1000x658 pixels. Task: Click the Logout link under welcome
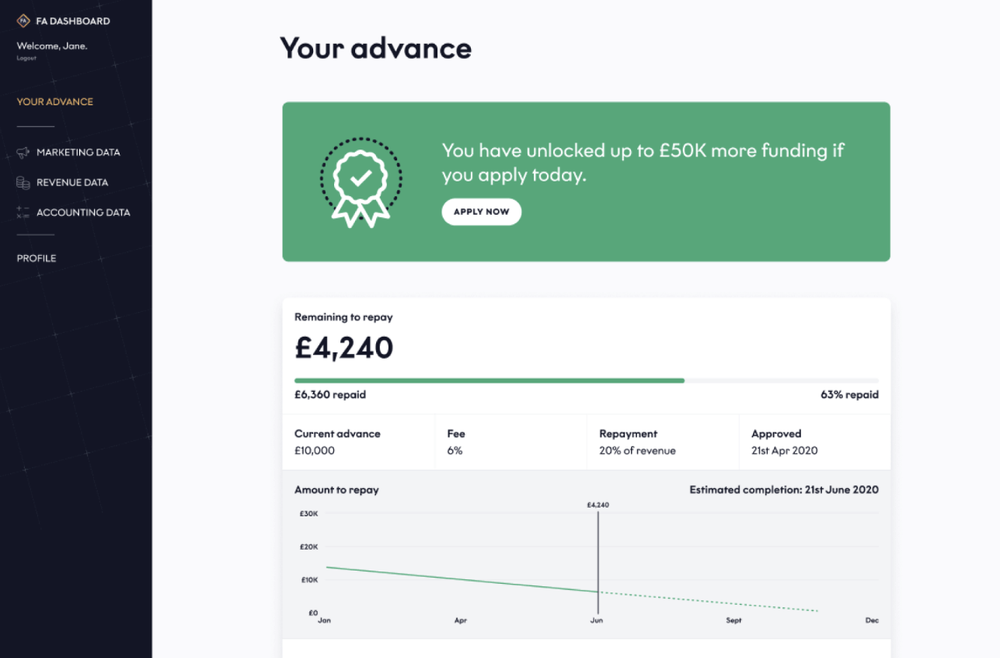pyautogui.click(x=26, y=58)
